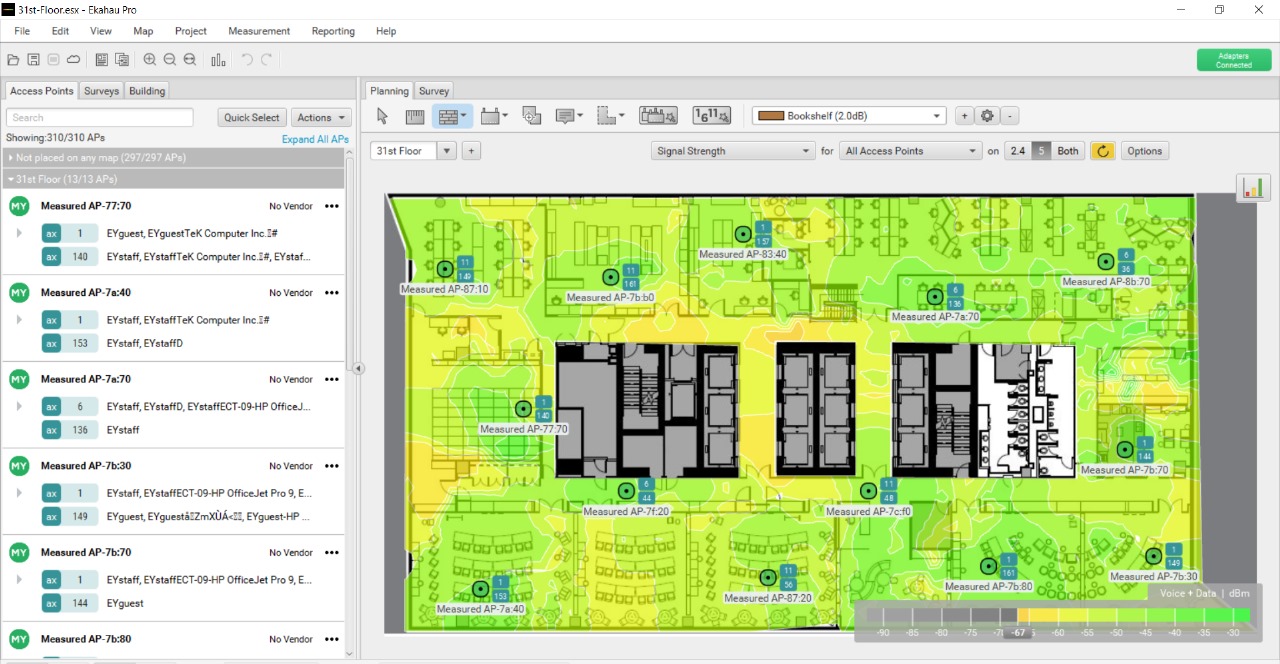Click the Bookshelf brown color swatch
Viewport: 1280px width, 664px height.
click(x=770, y=116)
